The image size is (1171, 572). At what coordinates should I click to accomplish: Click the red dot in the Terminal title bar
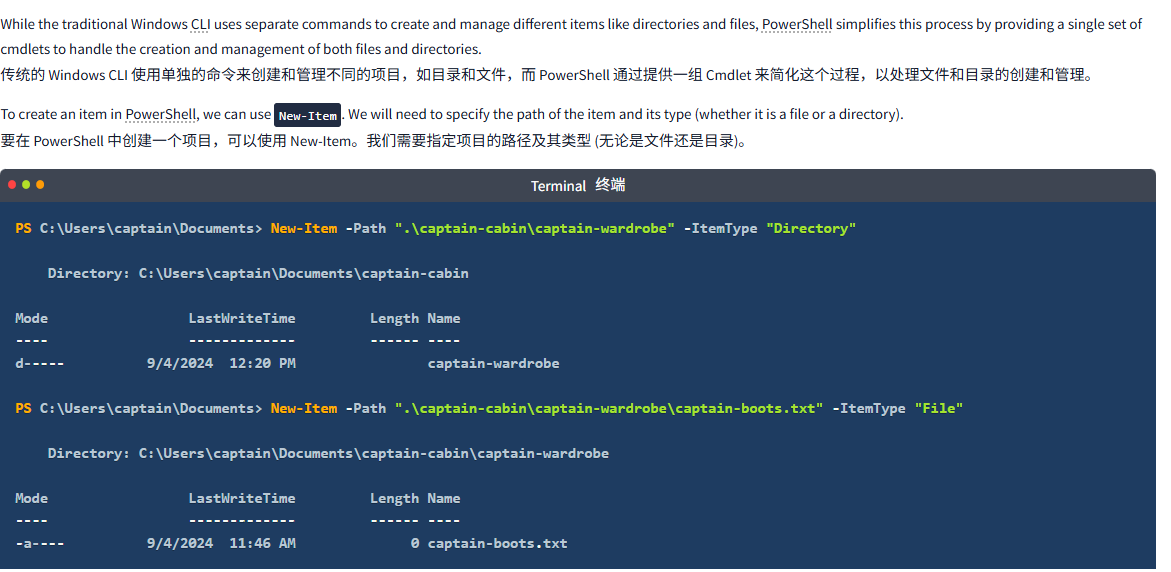pyautogui.click(x=12, y=184)
